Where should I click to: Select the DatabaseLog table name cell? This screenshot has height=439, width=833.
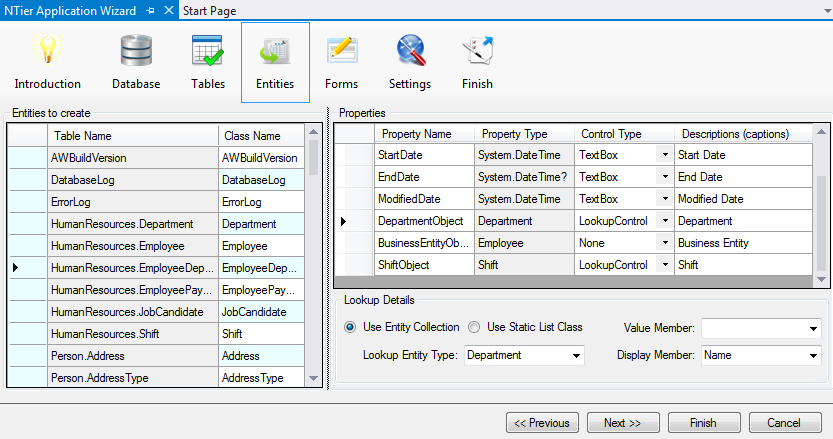[133, 180]
